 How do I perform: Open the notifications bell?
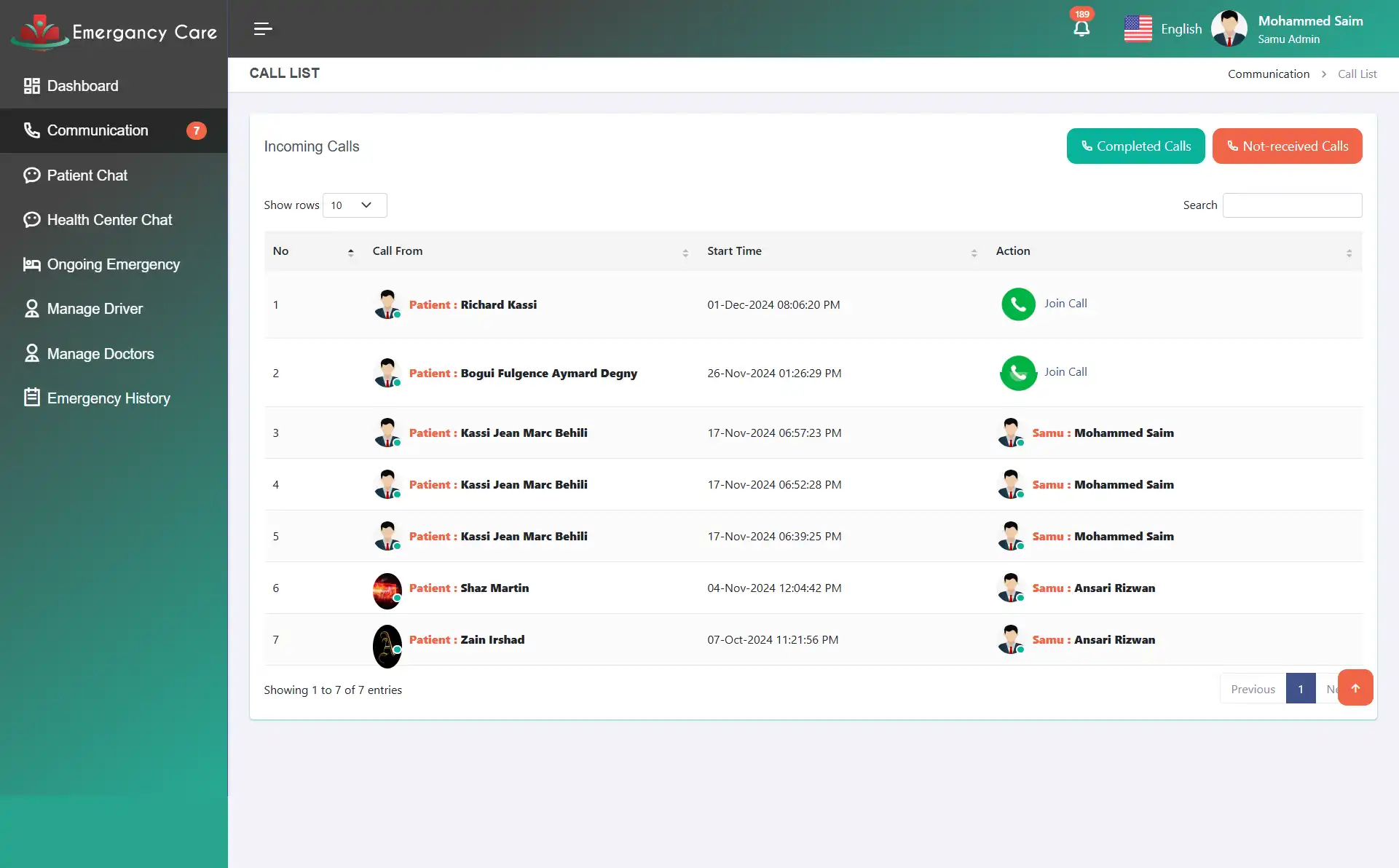1081,28
